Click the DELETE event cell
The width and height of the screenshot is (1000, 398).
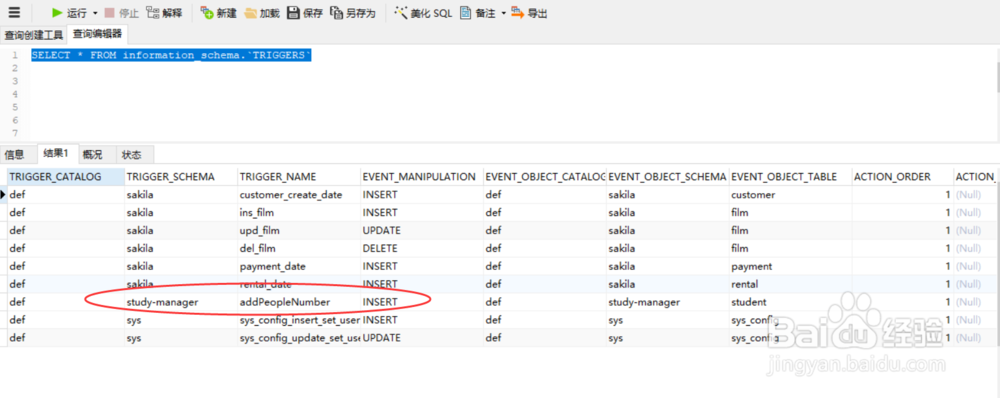(x=422, y=248)
